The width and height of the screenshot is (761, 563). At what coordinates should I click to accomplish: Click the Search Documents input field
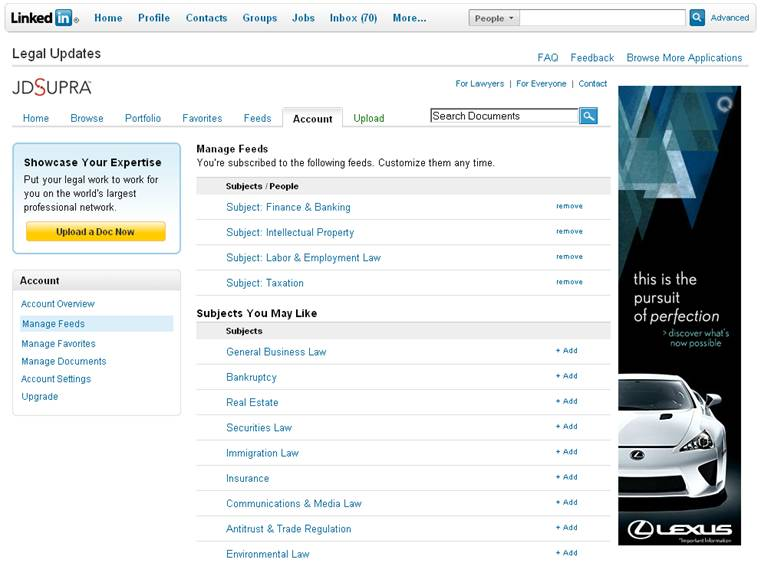(504, 116)
